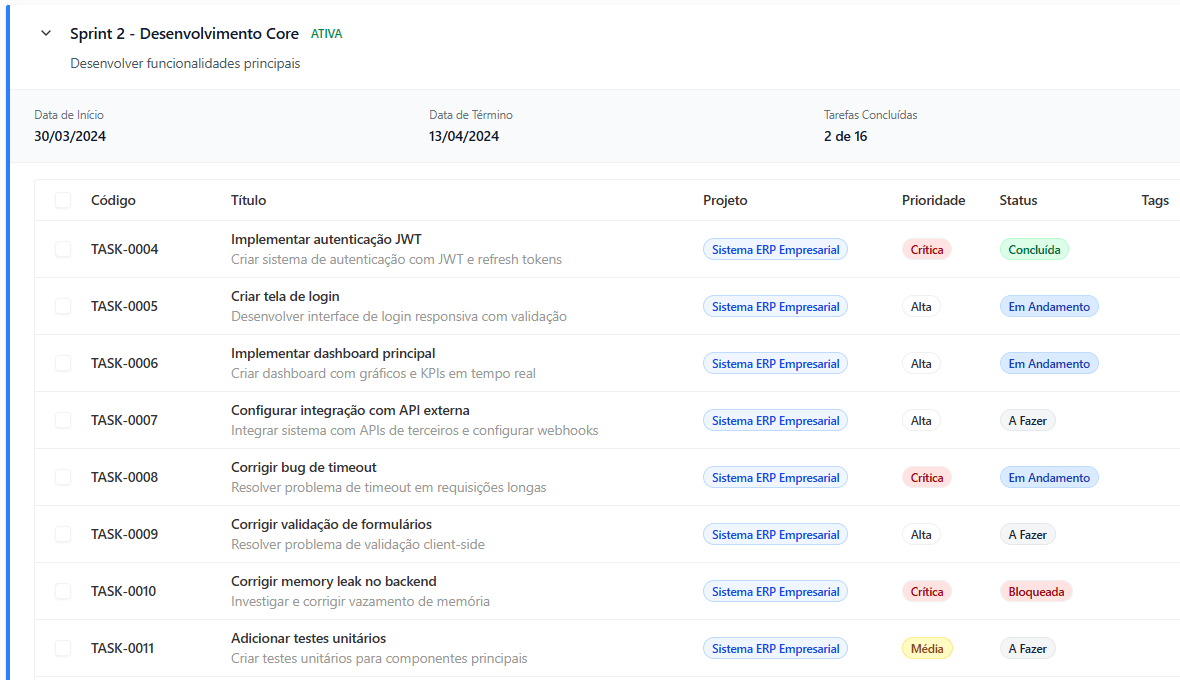Click the Concluída status pill on TASK-0004
The height and width of the screenshot is (680, 1180).
coord(1034,249)
